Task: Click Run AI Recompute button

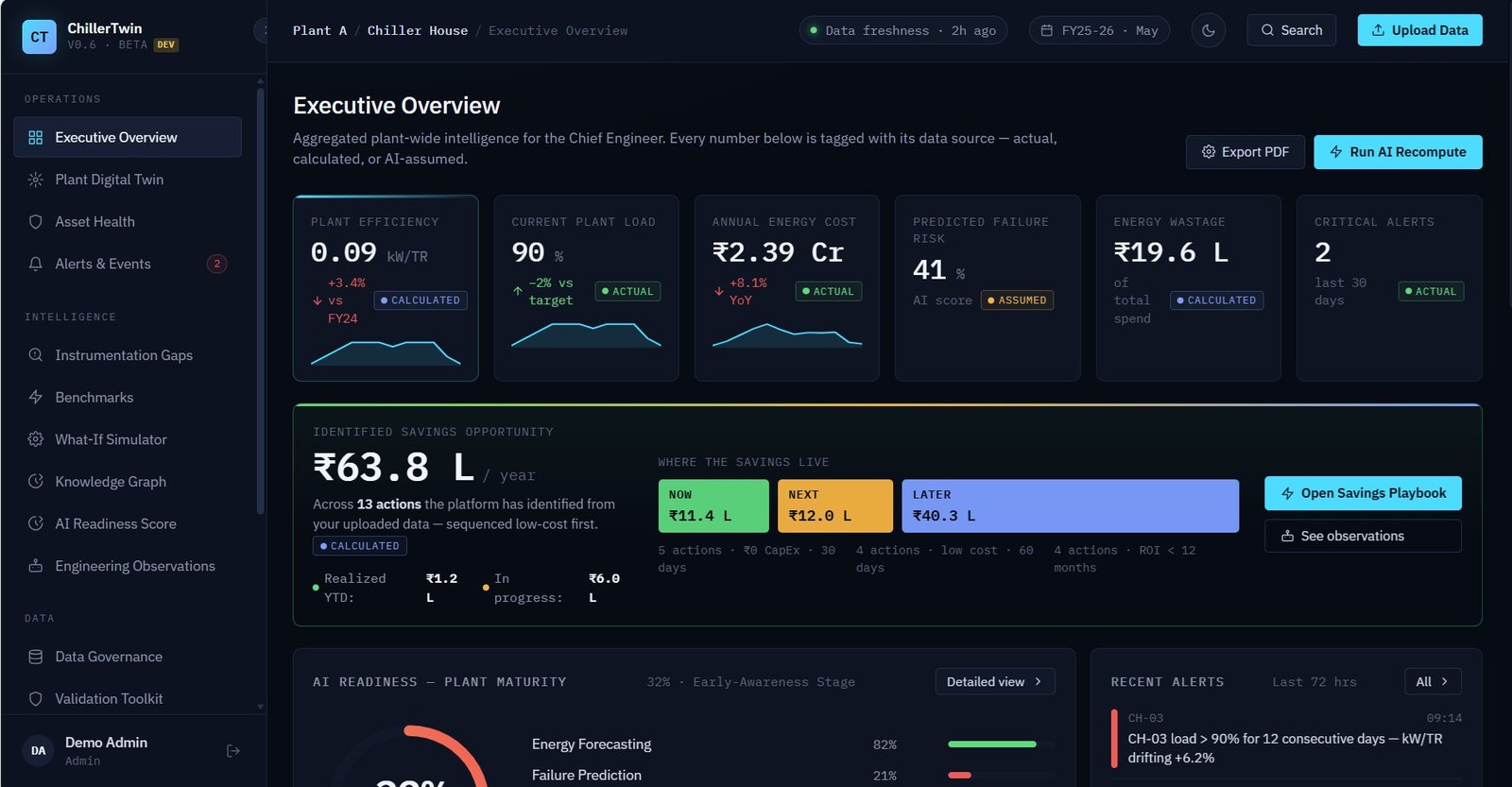Action: (x=1398, y=152)
